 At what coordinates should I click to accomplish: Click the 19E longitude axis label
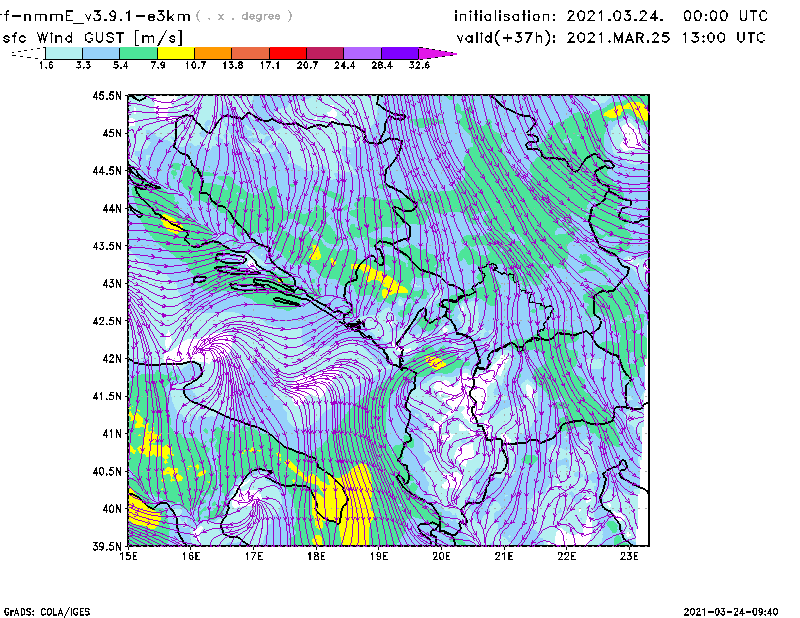click(379, 556)
